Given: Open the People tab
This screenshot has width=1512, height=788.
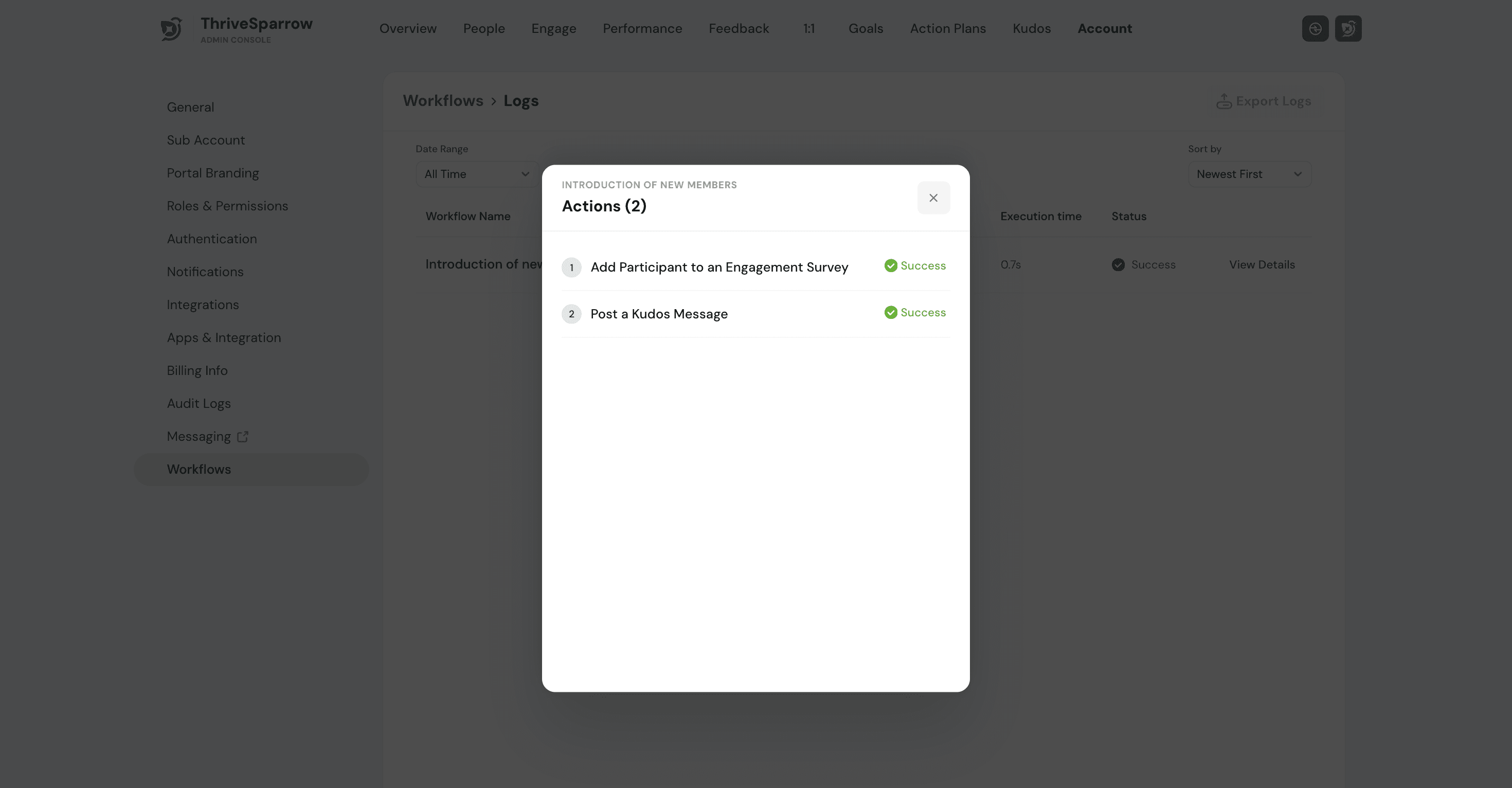Looking at the screenshot, I should coord(483,28).
